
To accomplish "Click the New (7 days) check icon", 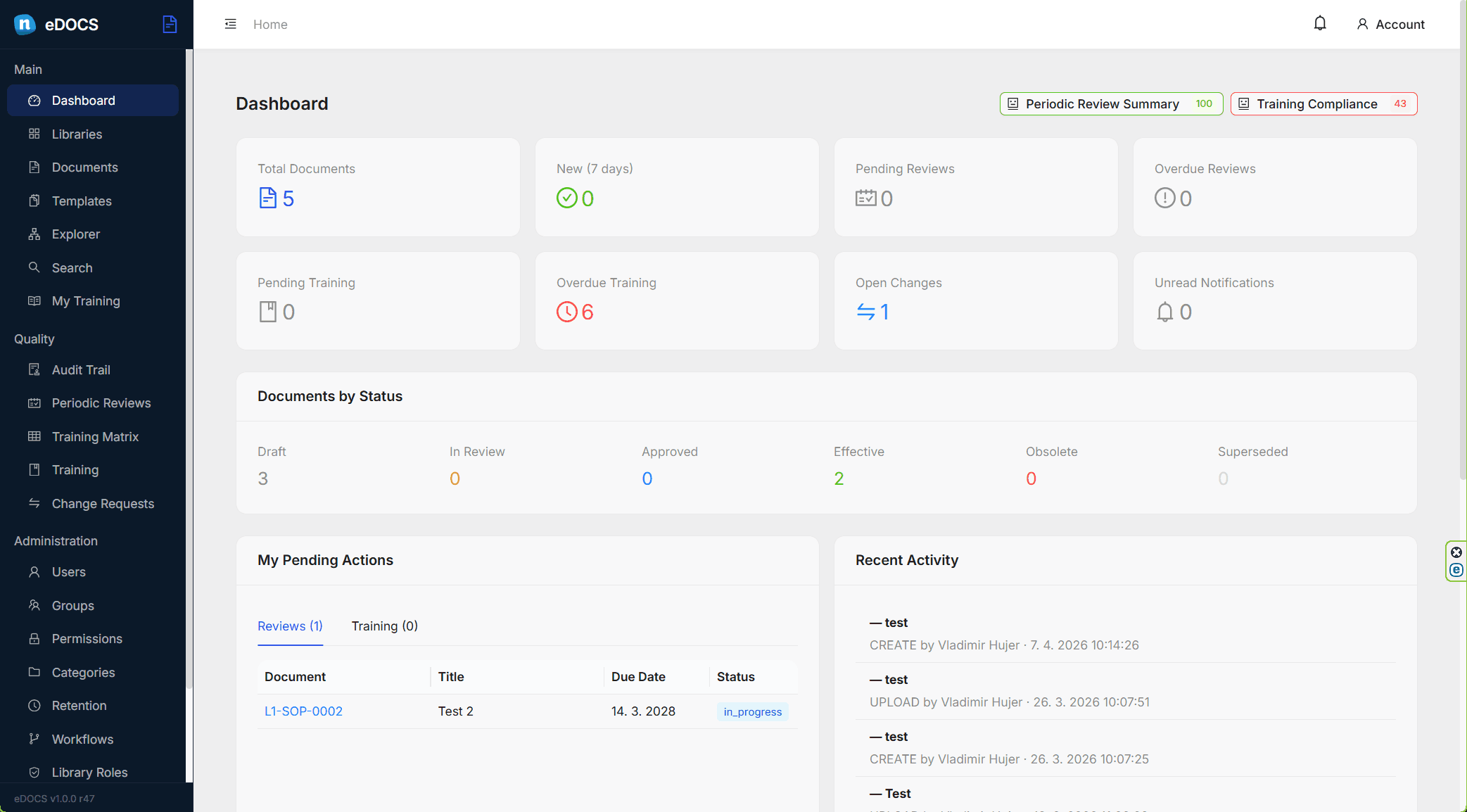I will pyautogui.click(x=567, y=198).
